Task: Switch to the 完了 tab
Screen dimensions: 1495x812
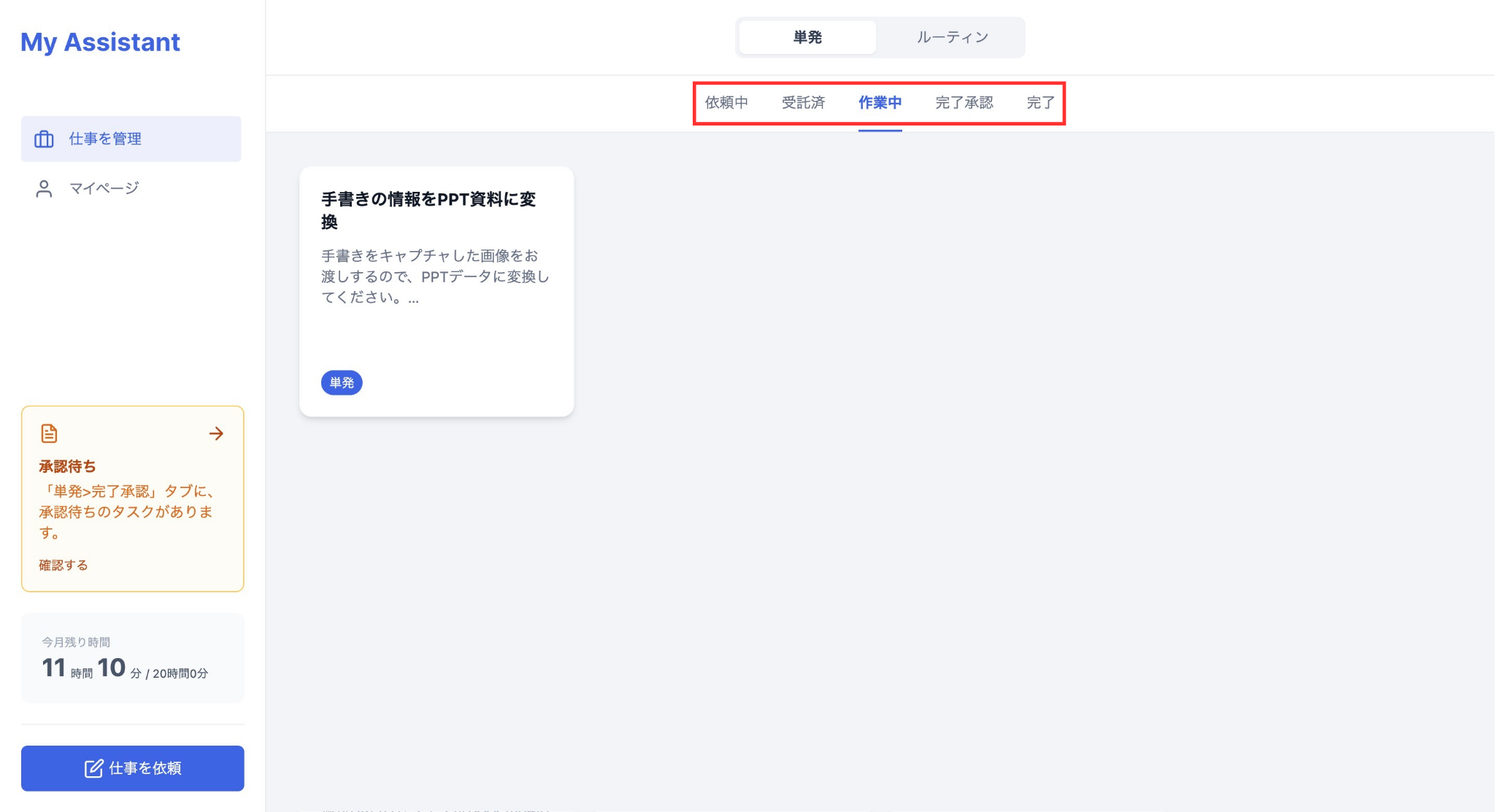Action: [1040, 102]
